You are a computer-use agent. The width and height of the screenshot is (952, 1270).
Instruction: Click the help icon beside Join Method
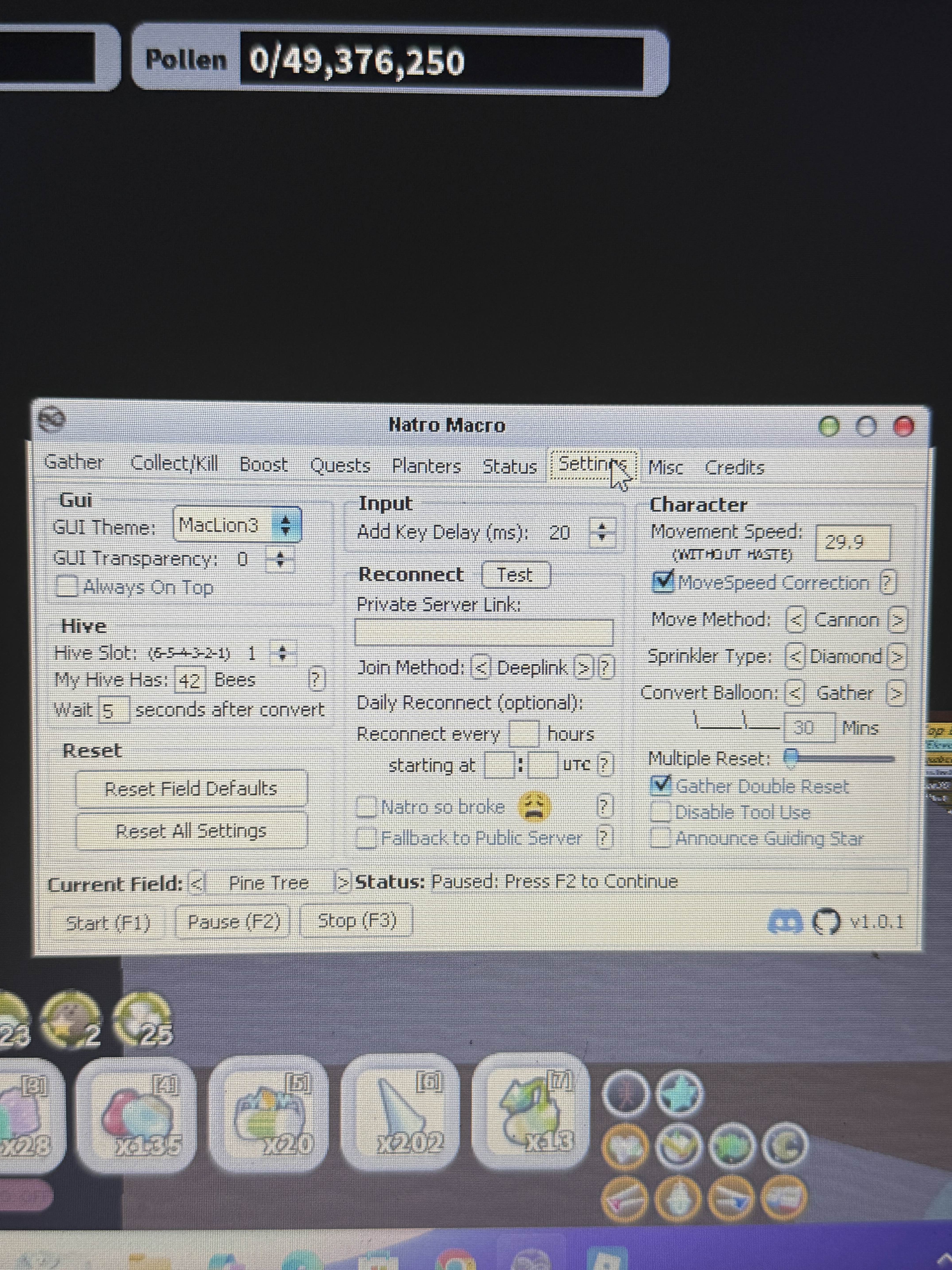coord(606,668)
